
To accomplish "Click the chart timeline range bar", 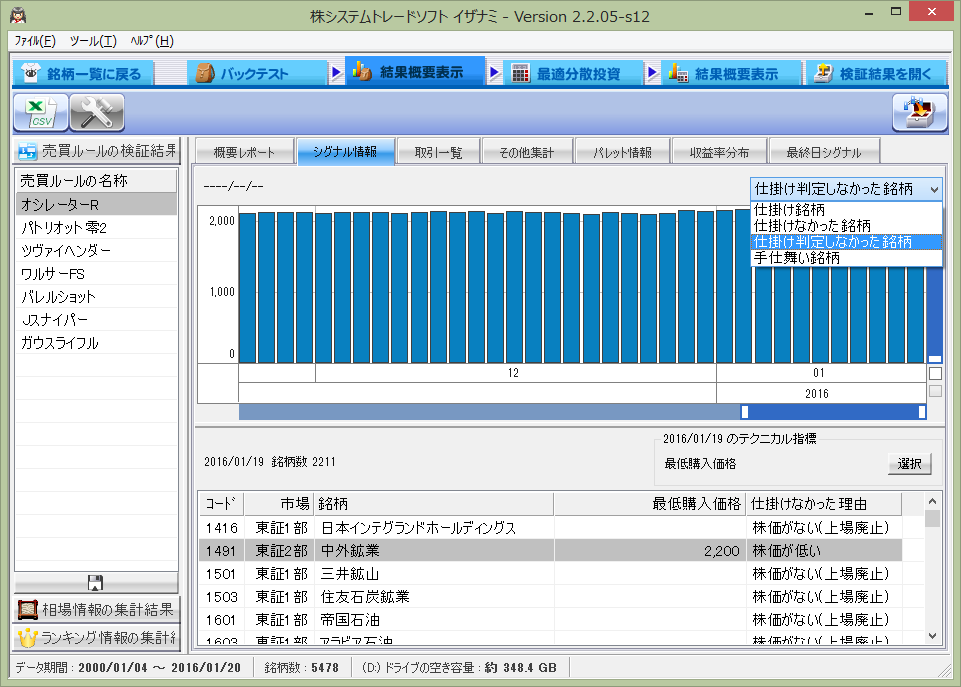I will [x=582, y=412].
